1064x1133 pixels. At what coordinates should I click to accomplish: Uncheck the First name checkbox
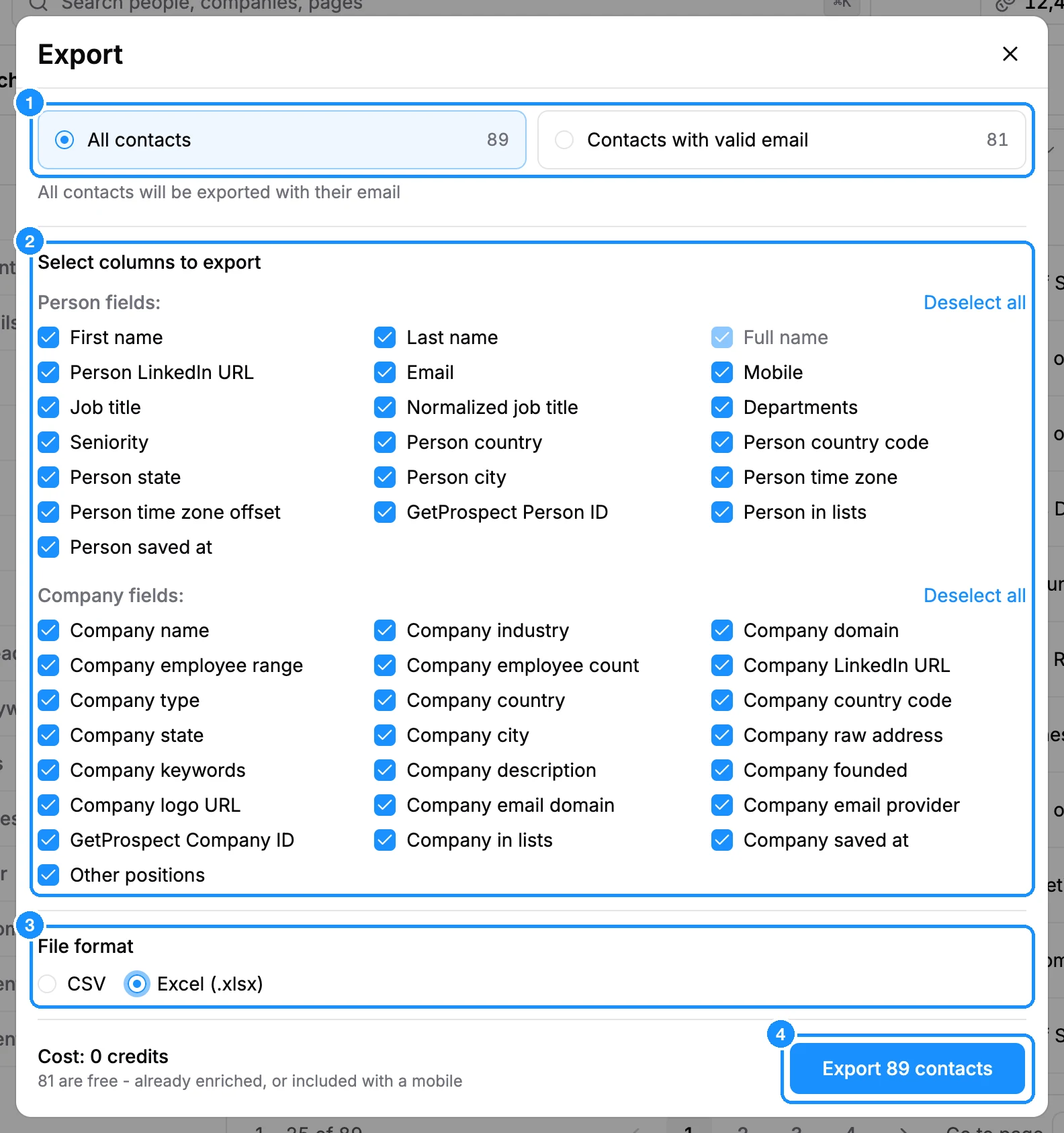point(49,337)
